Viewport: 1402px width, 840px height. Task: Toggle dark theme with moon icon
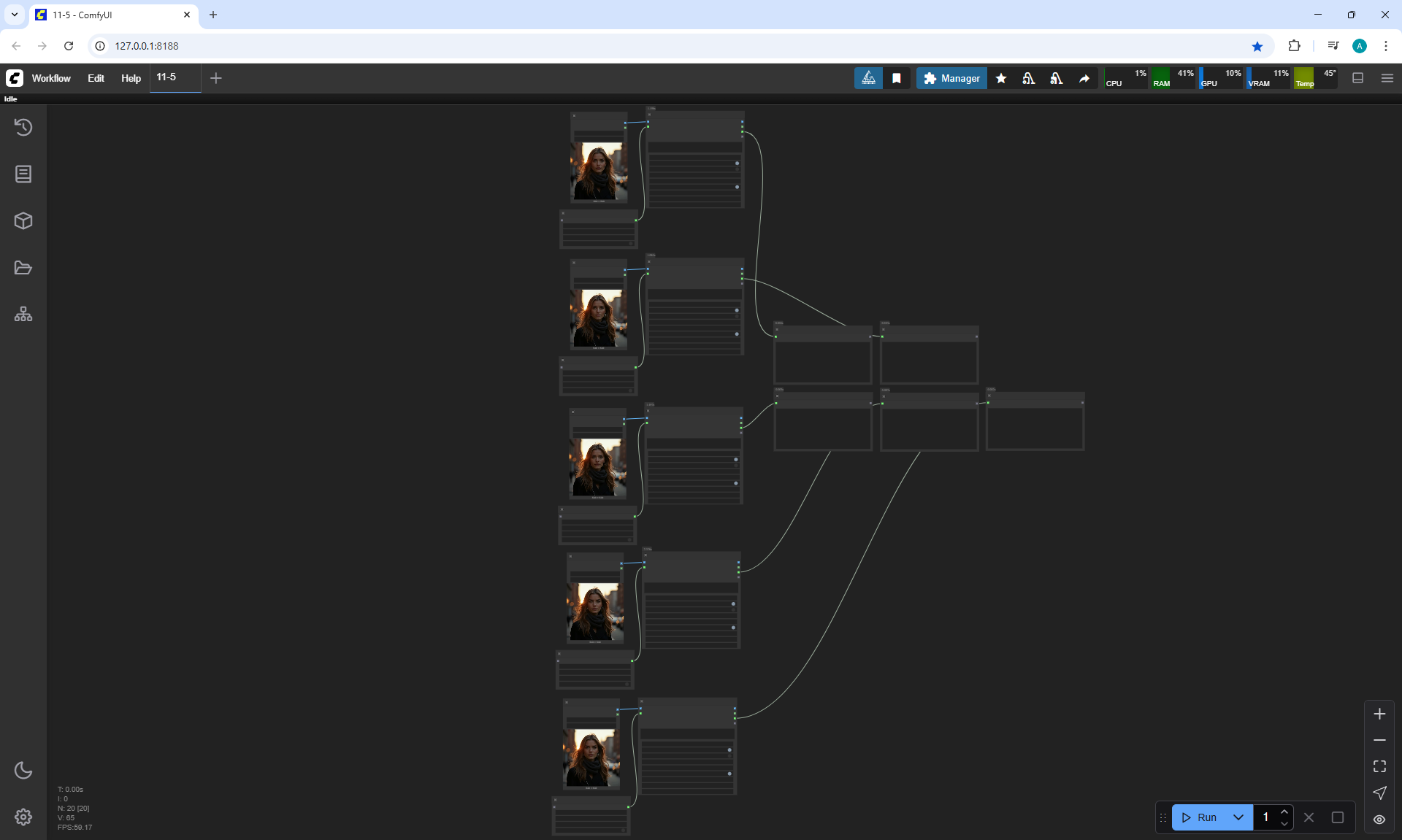tap(23, 771)
